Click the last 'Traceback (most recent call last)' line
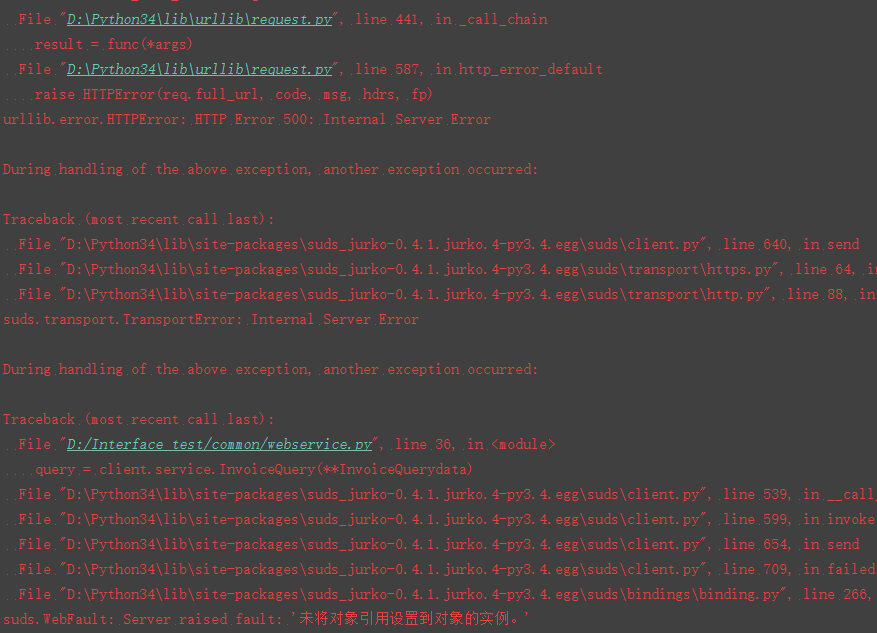Image resolution: width=877 pixels, height=633 pixels. click(x=139, y=420)
